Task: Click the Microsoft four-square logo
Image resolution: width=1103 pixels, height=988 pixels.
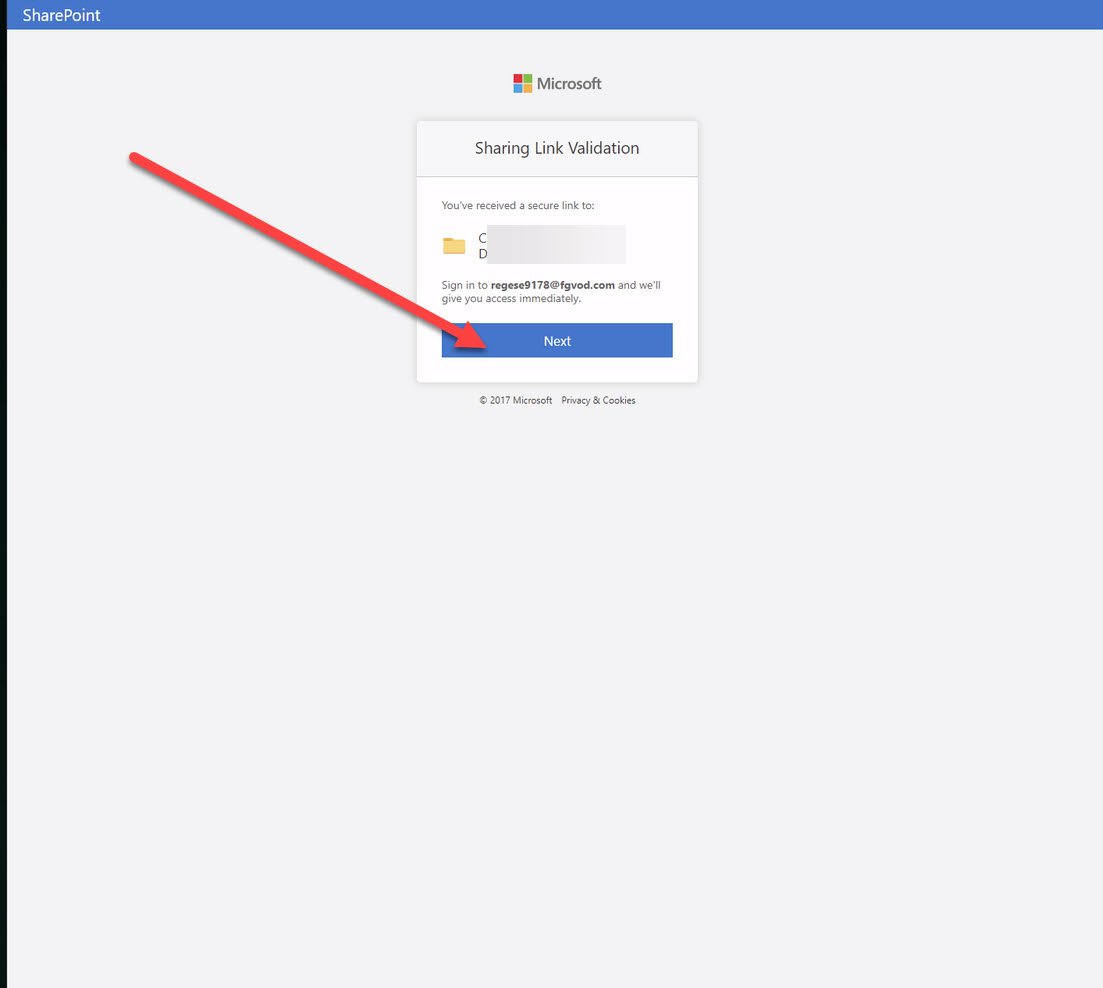Action: tap(523, 84)
